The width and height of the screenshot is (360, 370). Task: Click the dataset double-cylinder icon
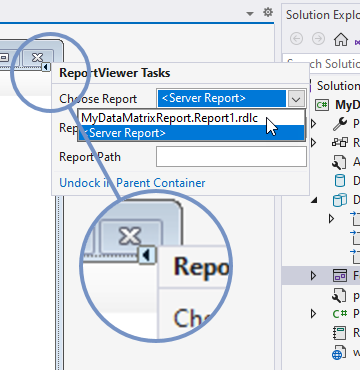pos(339,200)
